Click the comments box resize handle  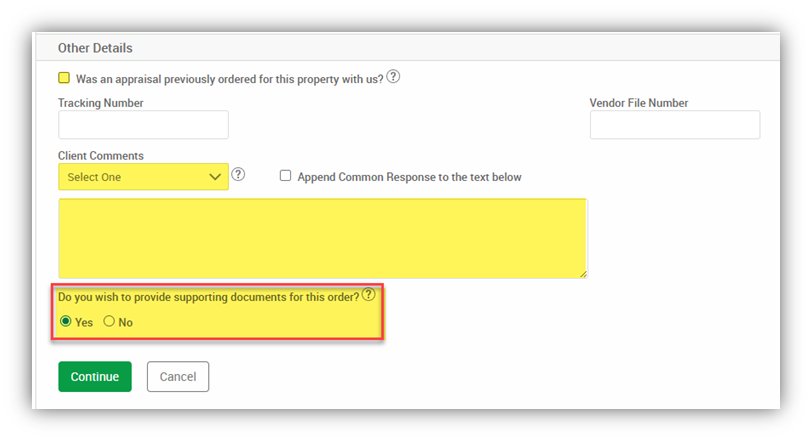(x=582, y=272)
